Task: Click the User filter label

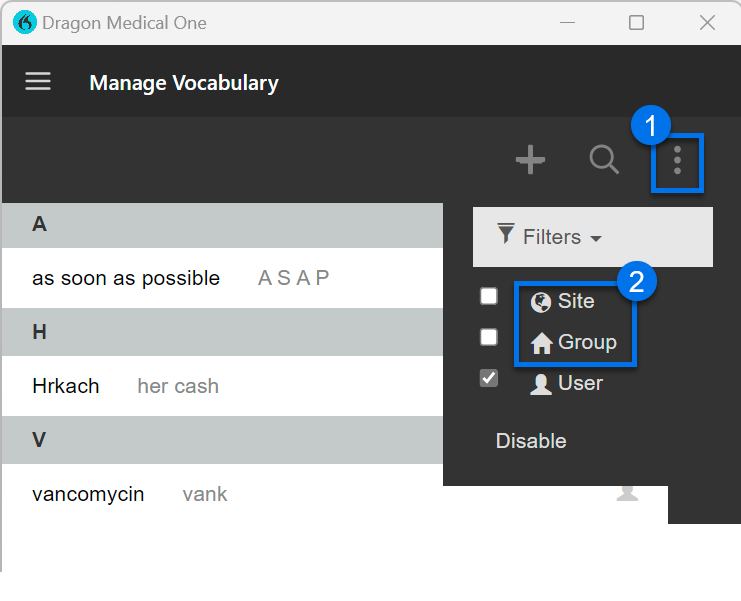Action: [x=580, y=383]
